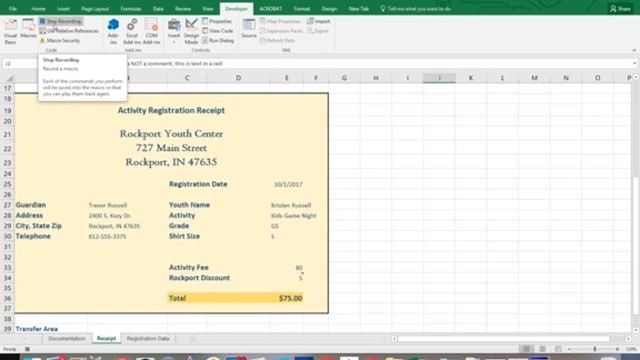The width and height of the screenshot is (640, 360).
Task: Click Expansion Packs in XML group
Action: click(281, 31)
